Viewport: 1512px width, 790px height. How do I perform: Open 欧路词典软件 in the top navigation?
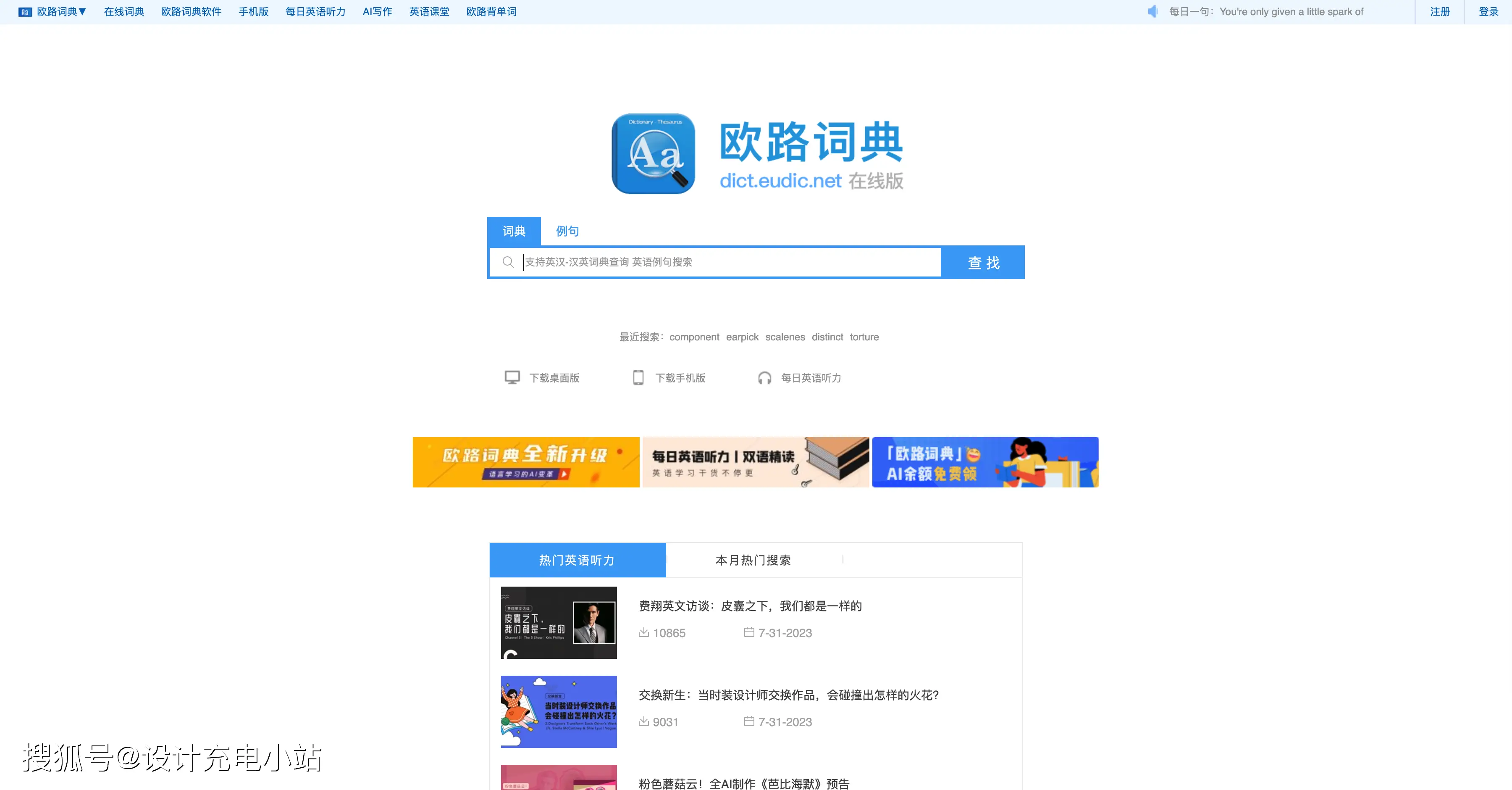pos(192,12)
